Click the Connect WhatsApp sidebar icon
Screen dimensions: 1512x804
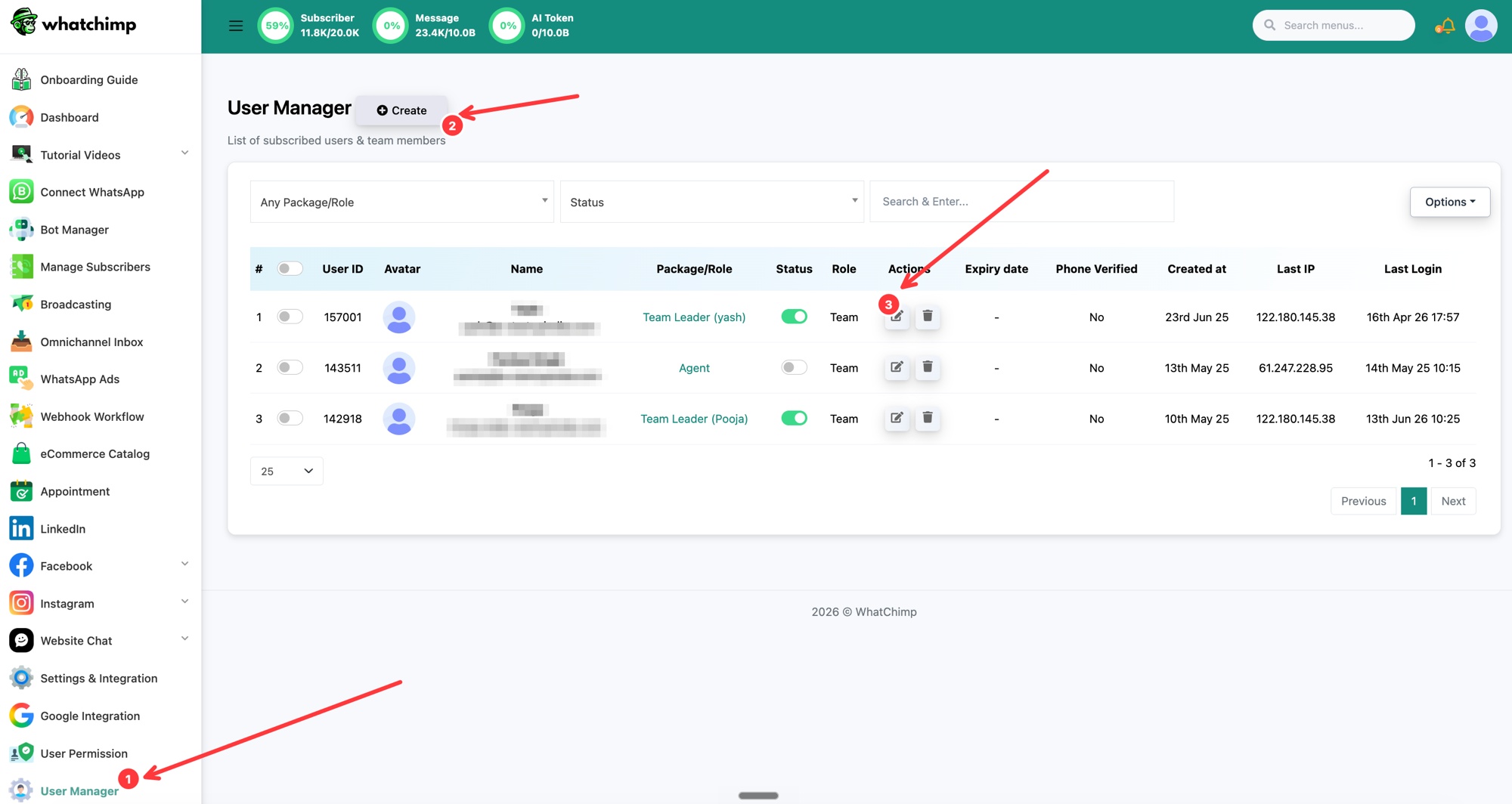click(21, 192)
